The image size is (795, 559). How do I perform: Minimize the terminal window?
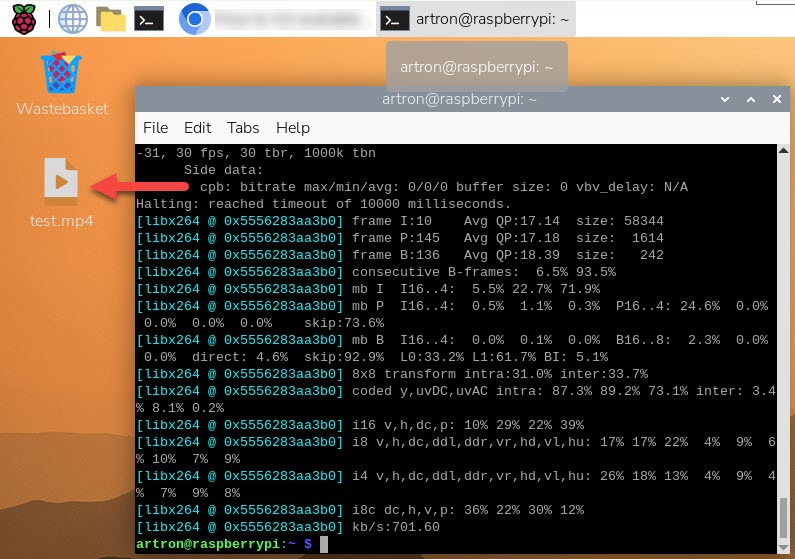(x=727, y=99)
